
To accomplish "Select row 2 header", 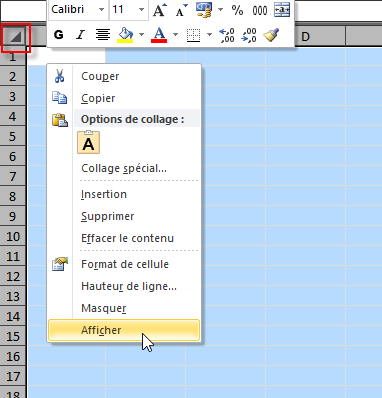I will point(13,76).
